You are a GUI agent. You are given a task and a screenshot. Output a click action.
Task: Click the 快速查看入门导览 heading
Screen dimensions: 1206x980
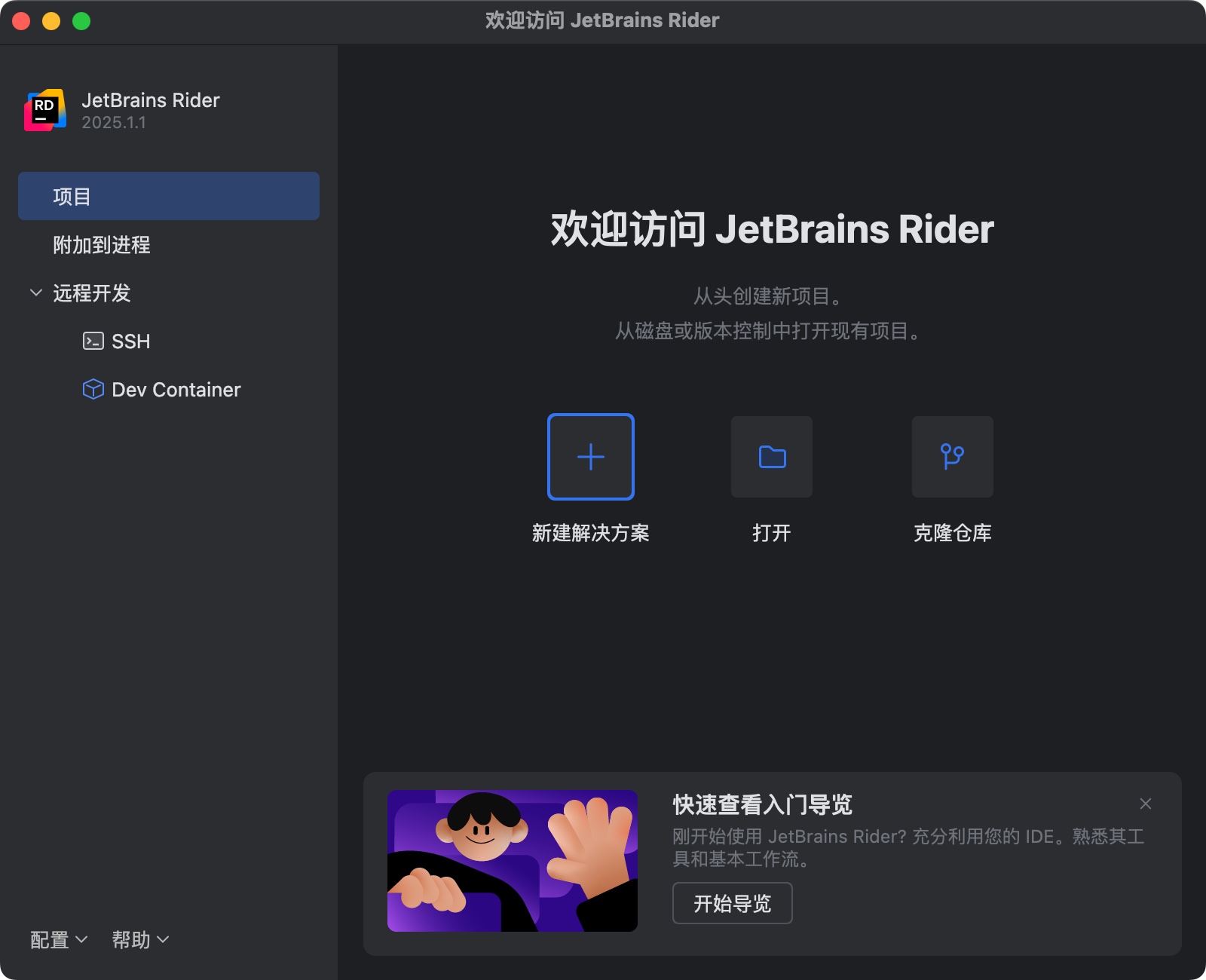762,804
